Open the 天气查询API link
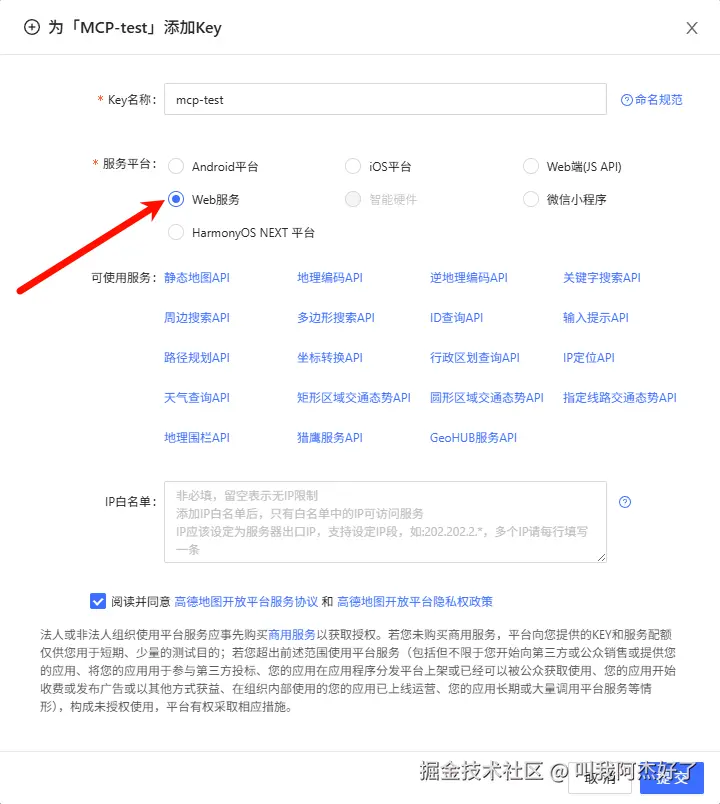The width and height of the screenshot is (720, 804). tap(197, 398)
